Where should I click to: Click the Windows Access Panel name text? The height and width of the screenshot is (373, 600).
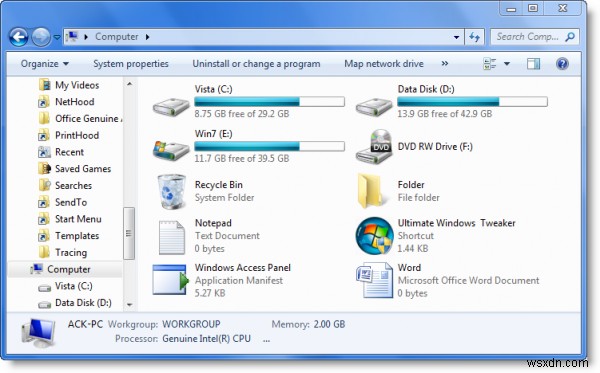(x=243, y=267)
